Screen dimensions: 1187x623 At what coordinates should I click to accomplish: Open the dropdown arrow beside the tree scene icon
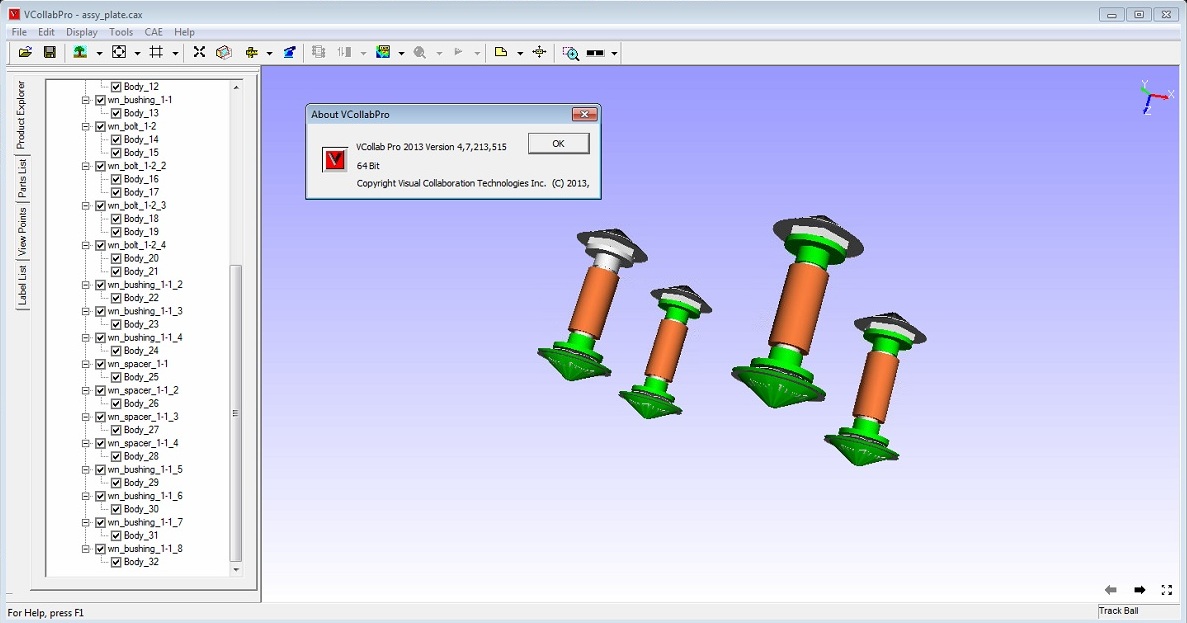[x=99, y=53]
